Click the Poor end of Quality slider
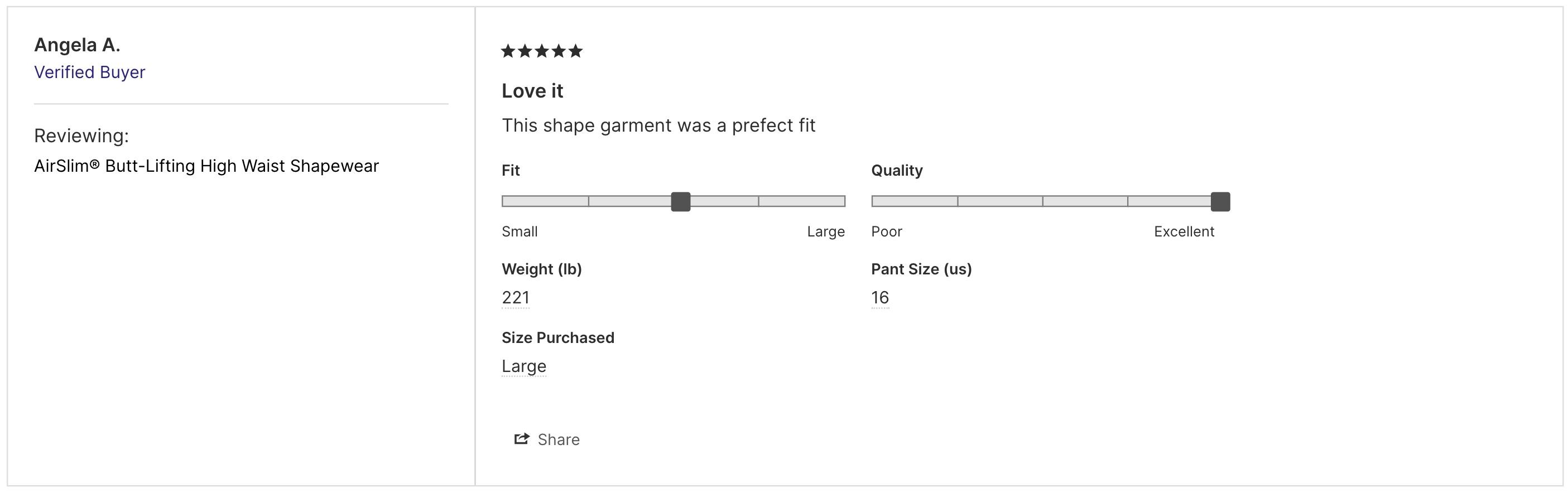Image resolution: width=1568 pixels, height=493 pixels. point(887,231)
